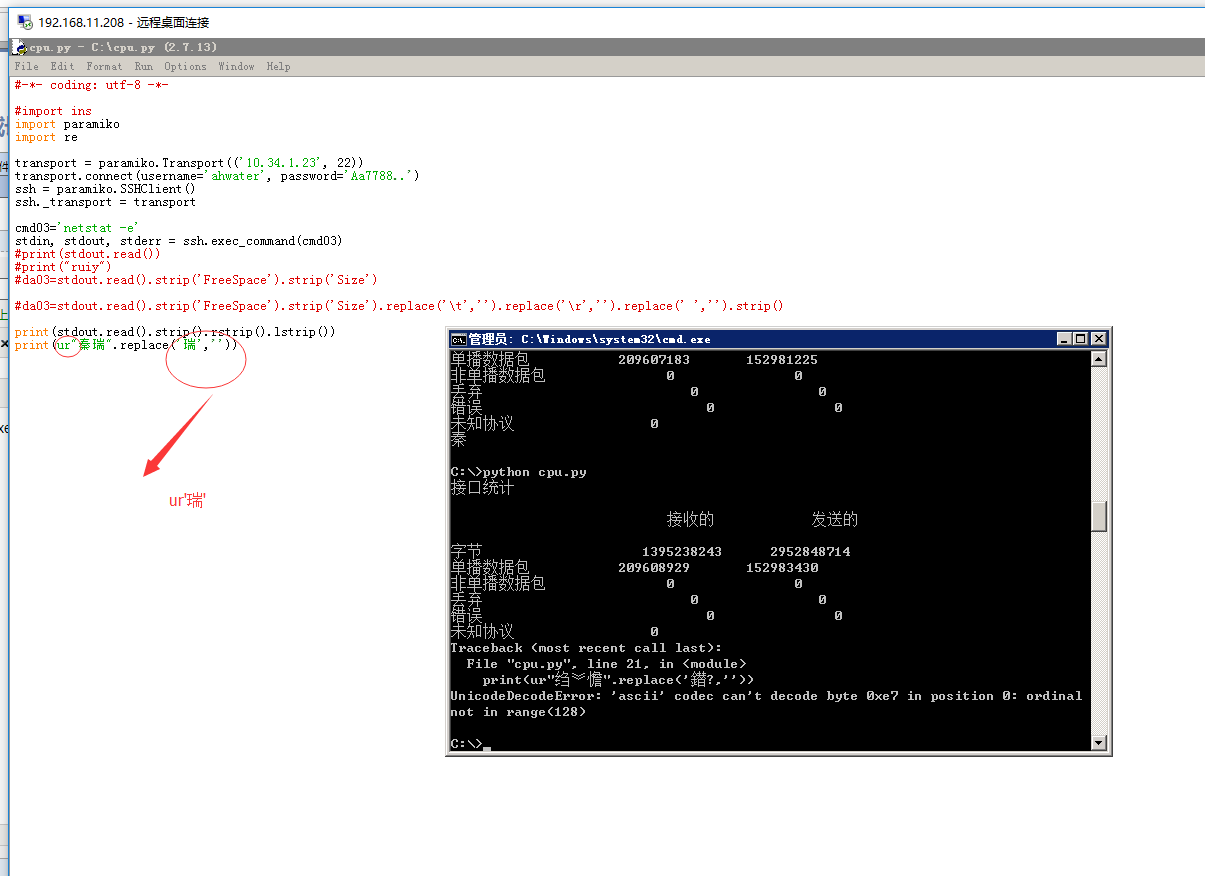Click the commented #da03 line containing .replace('\t','')
The width and height of the screenshot is (1205, 876).
[399, 306]
